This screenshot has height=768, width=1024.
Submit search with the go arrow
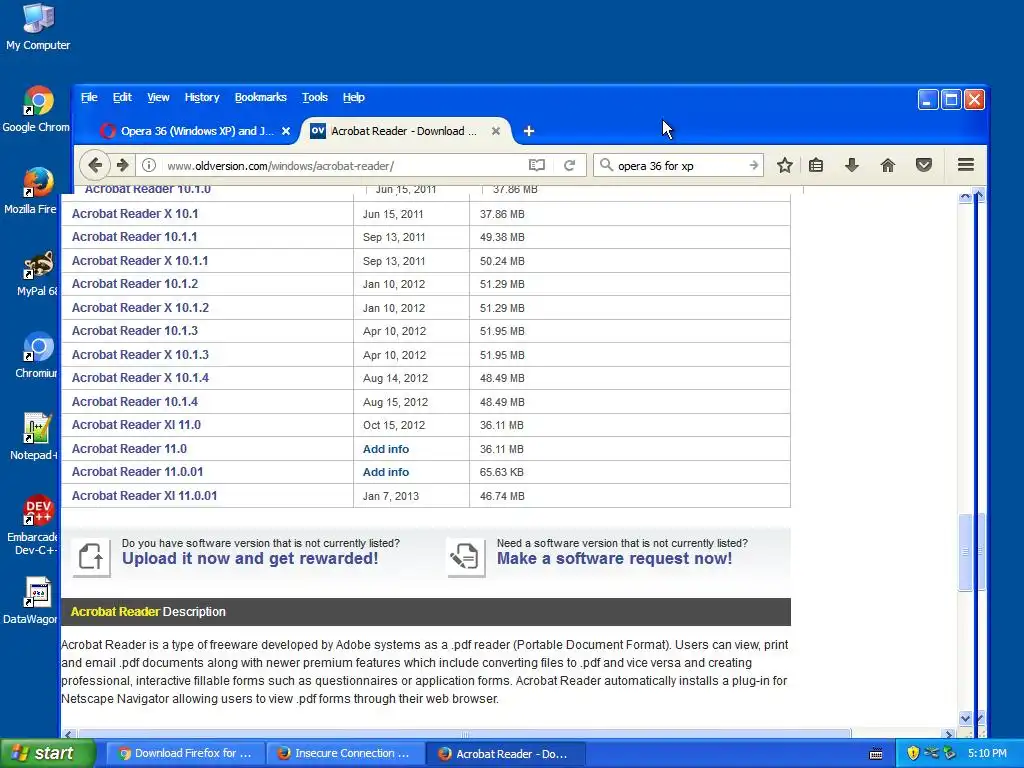754,165
